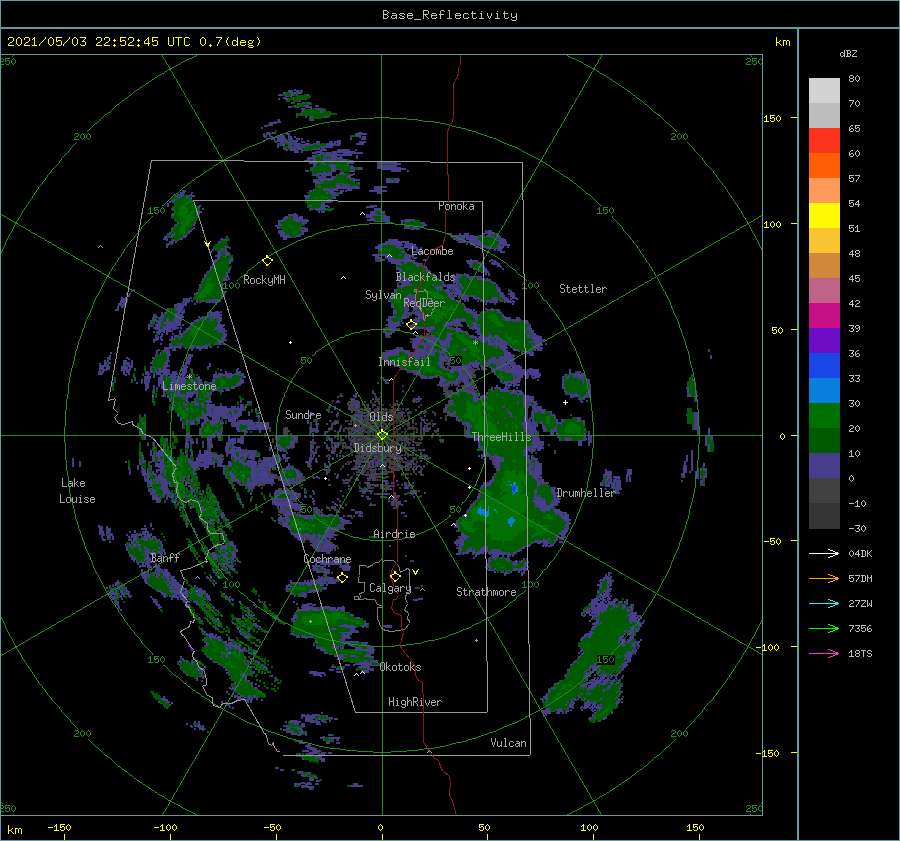Select the yellow diamond marker right of Cochrane
This screenshot has height=841, width=900.
(343, 577)
